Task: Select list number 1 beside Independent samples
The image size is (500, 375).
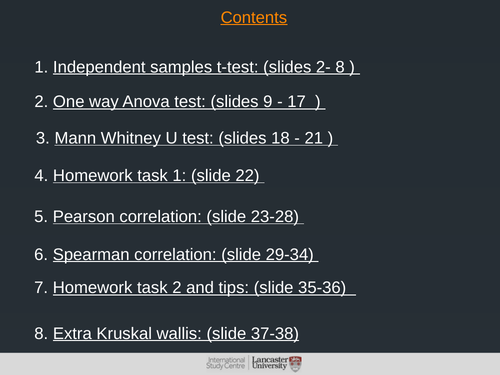Action: coord(41,67)
